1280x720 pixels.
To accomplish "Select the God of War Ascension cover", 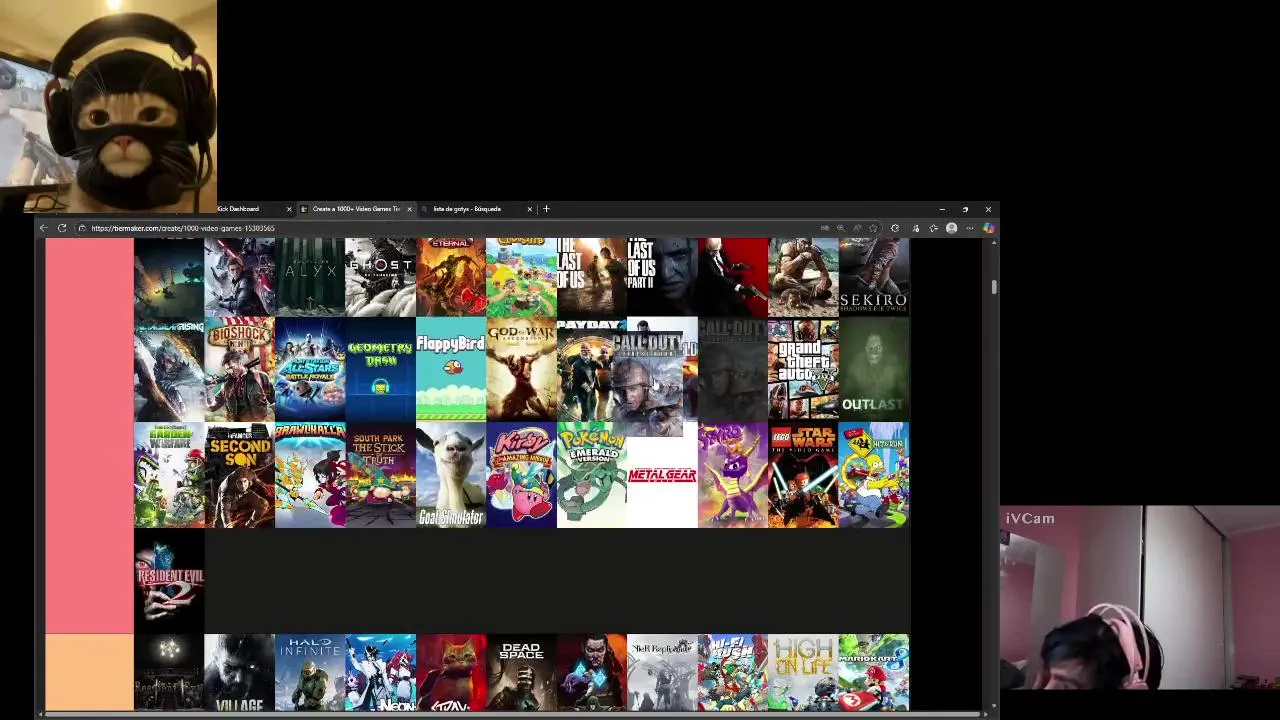I will (x=521, y=369).
